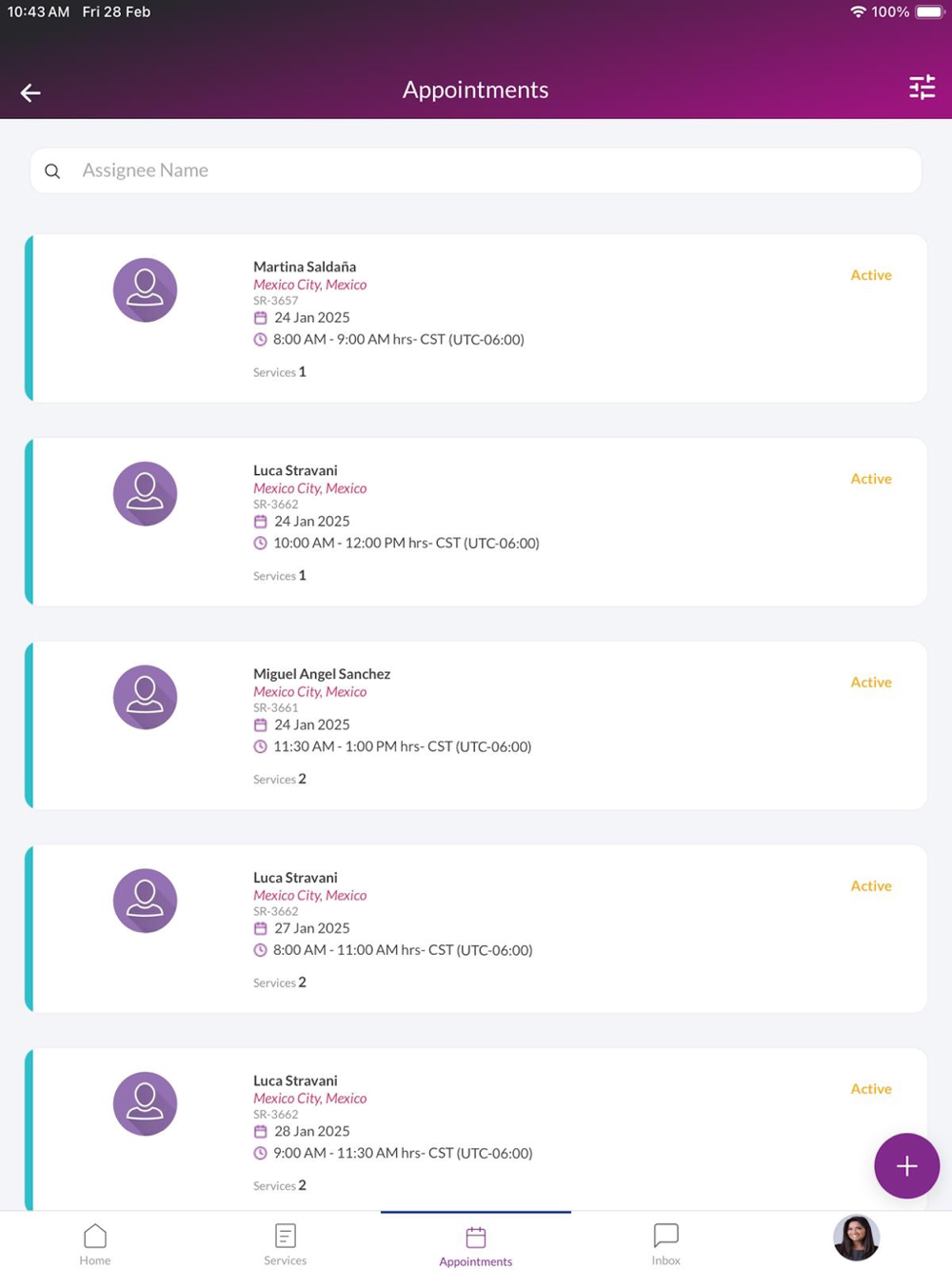This screenshot has height=1270, width=952.
Task: Tap Active status on the SR-3657 appointment
Action: pyautogui.click(x=871, y=275)
